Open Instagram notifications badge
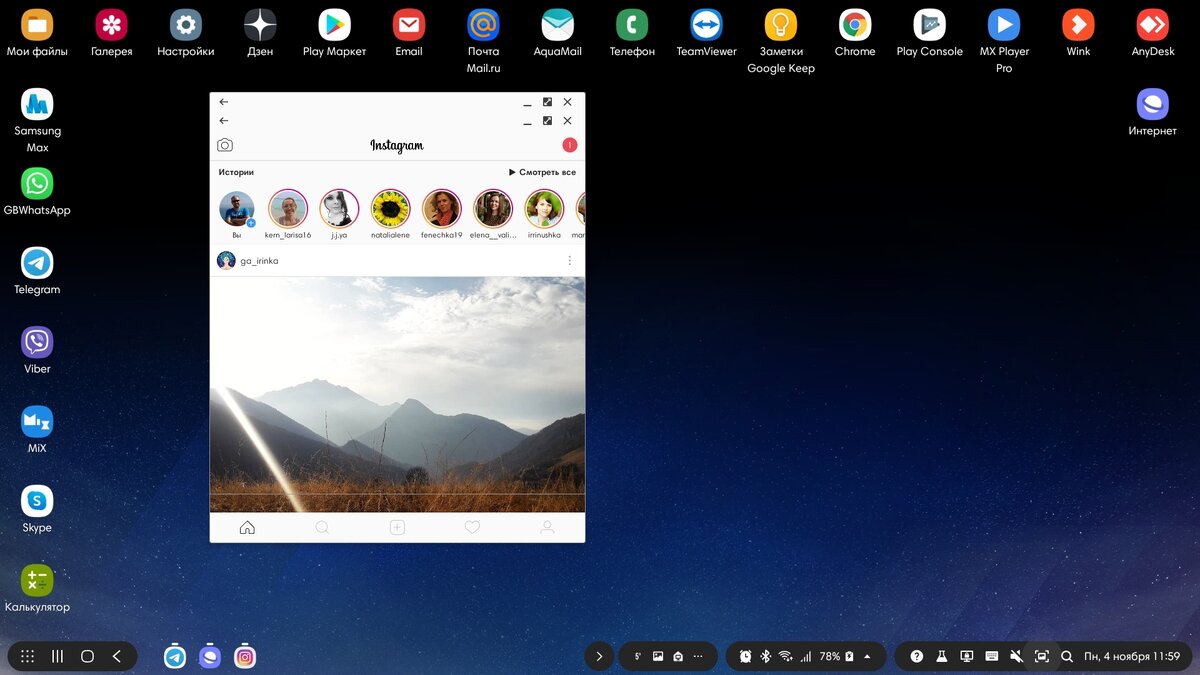The image size is (1200, 675). point(569,144)
